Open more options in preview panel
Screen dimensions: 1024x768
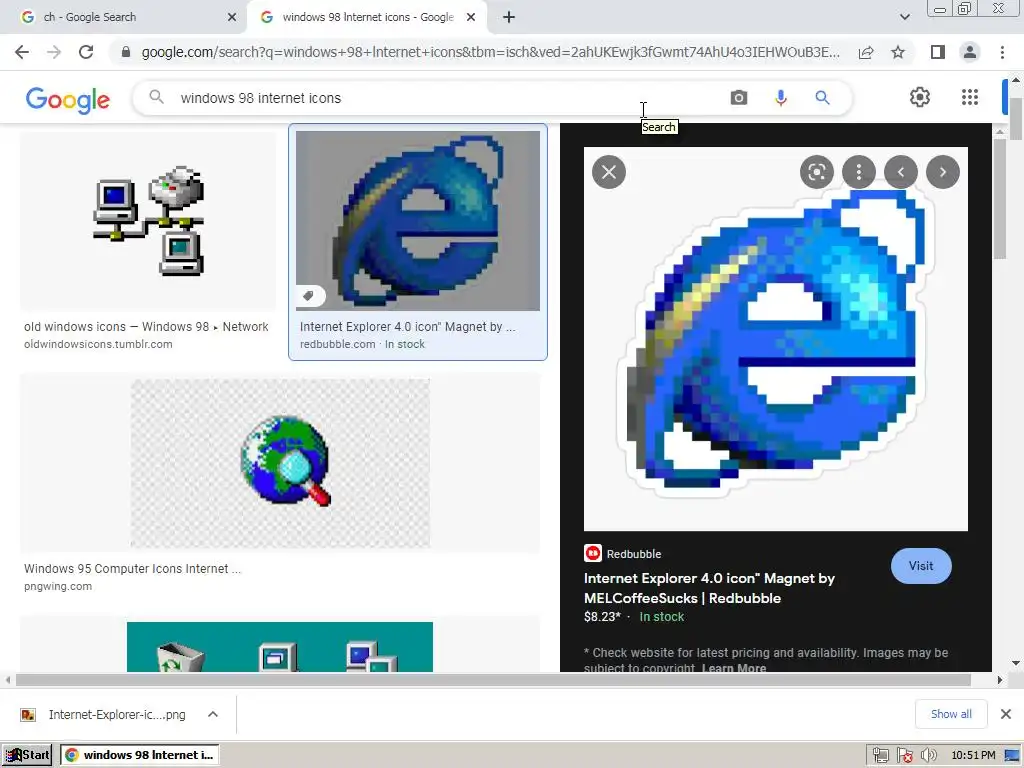(x=859, y=172)
